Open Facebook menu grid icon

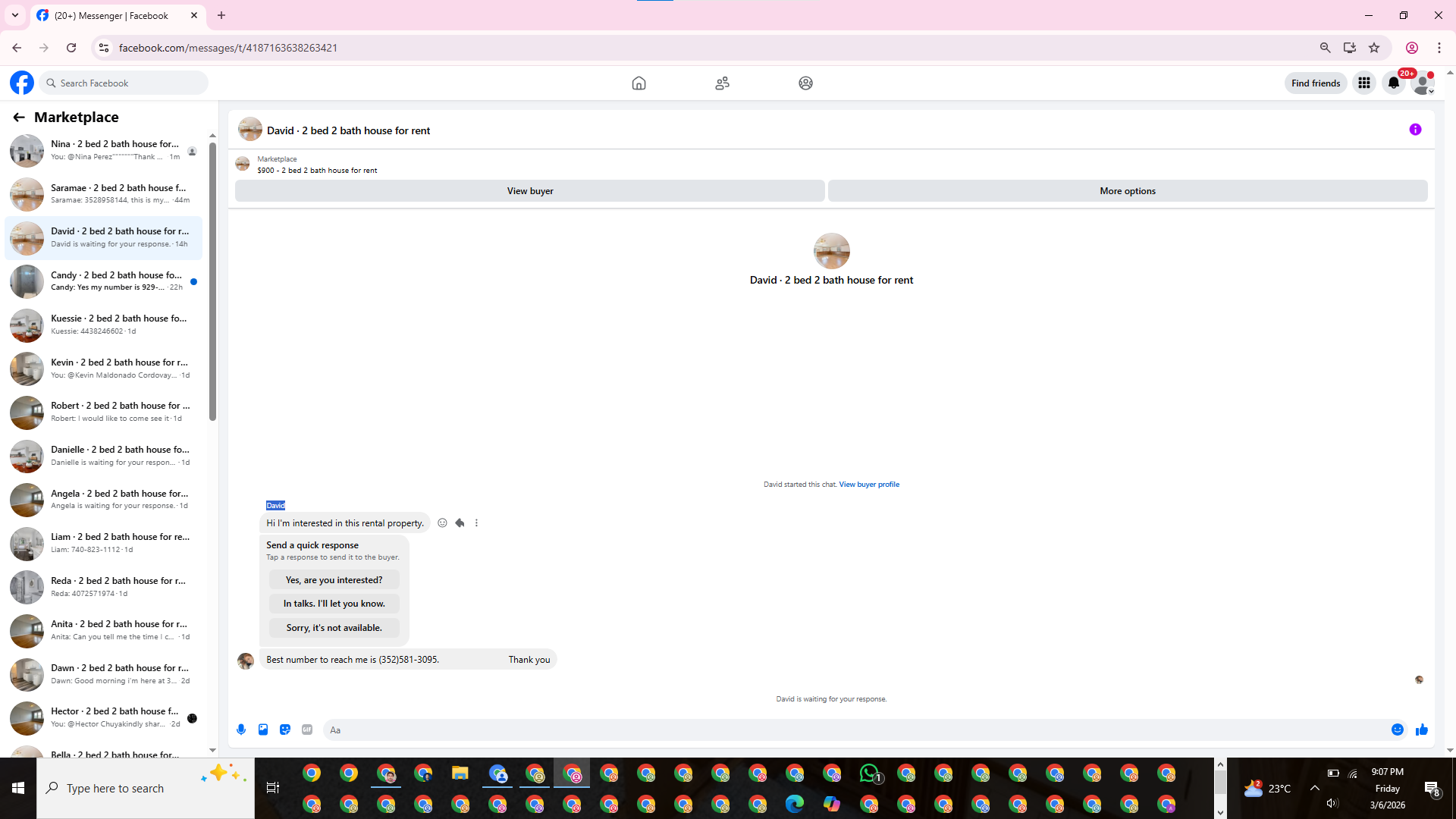click(x=1364, y=83)
